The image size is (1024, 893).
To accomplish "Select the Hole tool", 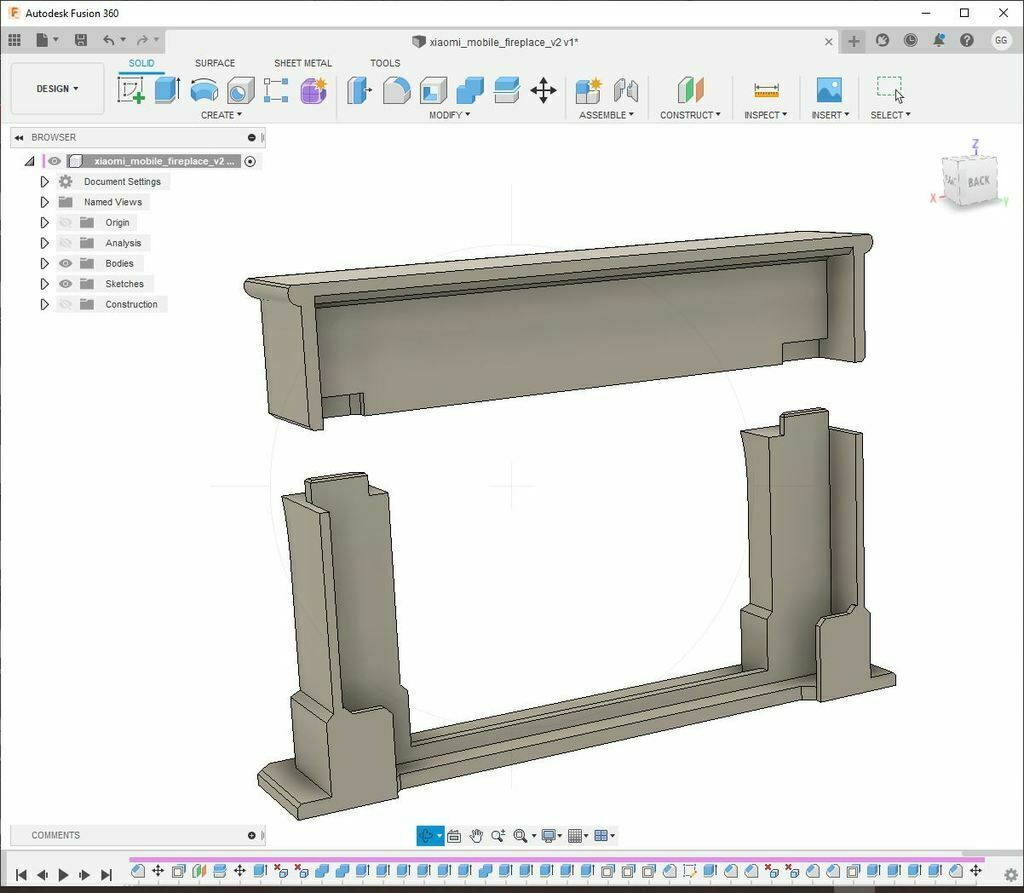I will point(240,90).
